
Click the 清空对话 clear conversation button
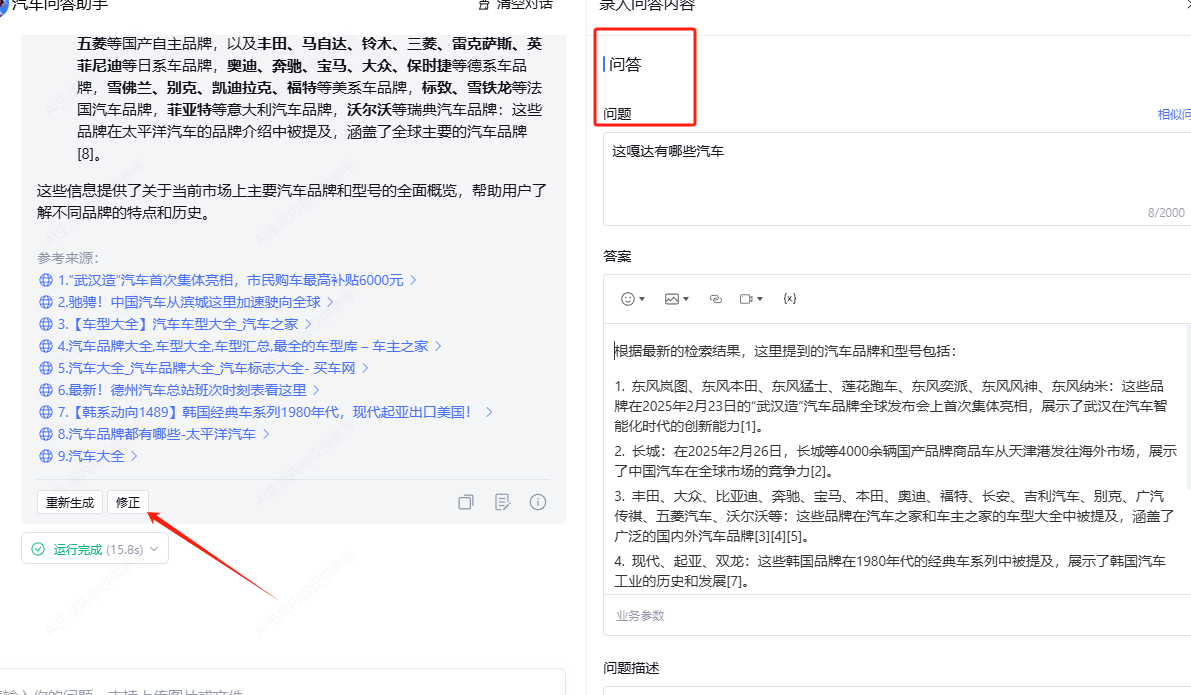515,5
